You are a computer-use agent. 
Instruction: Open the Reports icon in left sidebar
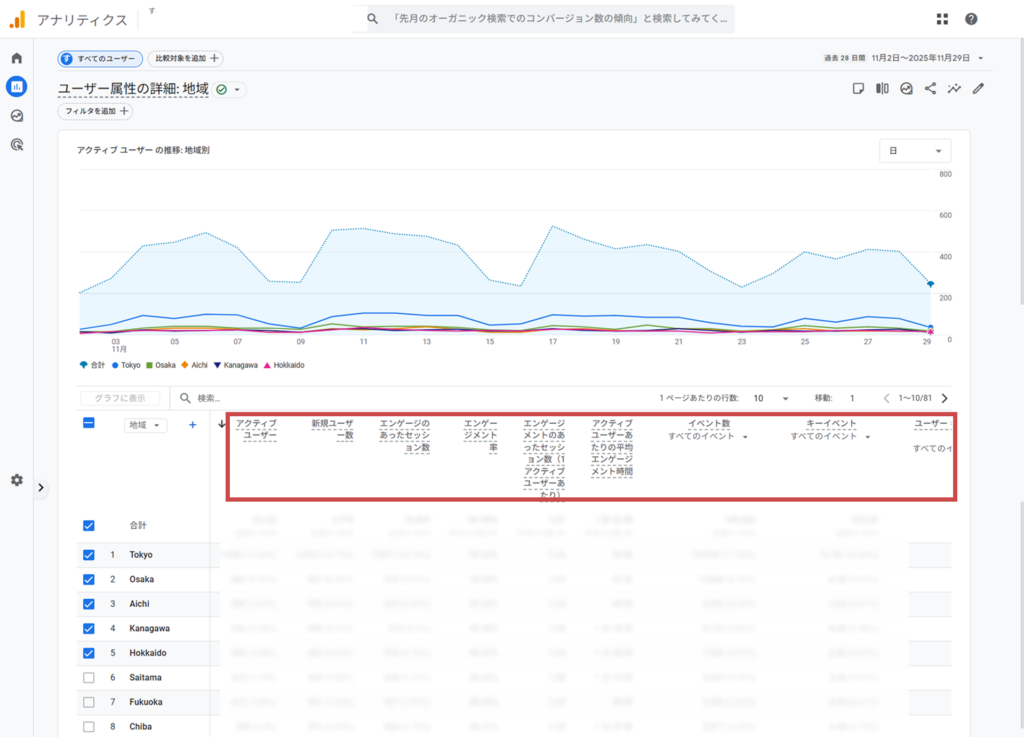16,87
